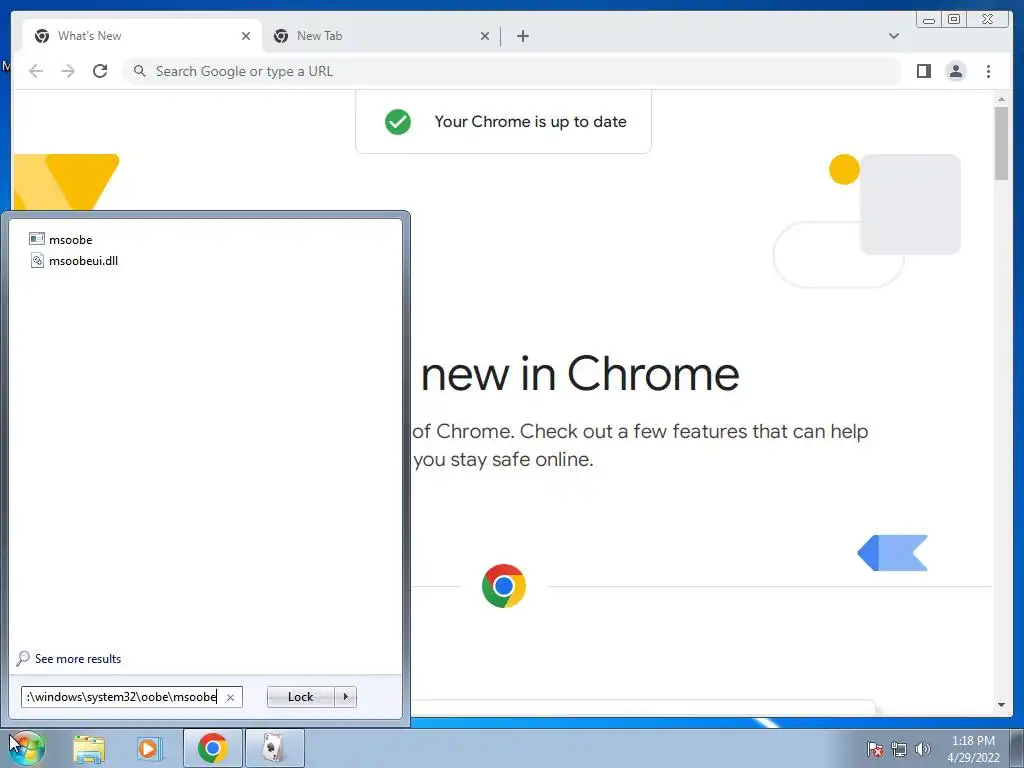Click the scrollbar down arrow
1024x768 pixels.
click(x=1001, y=705)
